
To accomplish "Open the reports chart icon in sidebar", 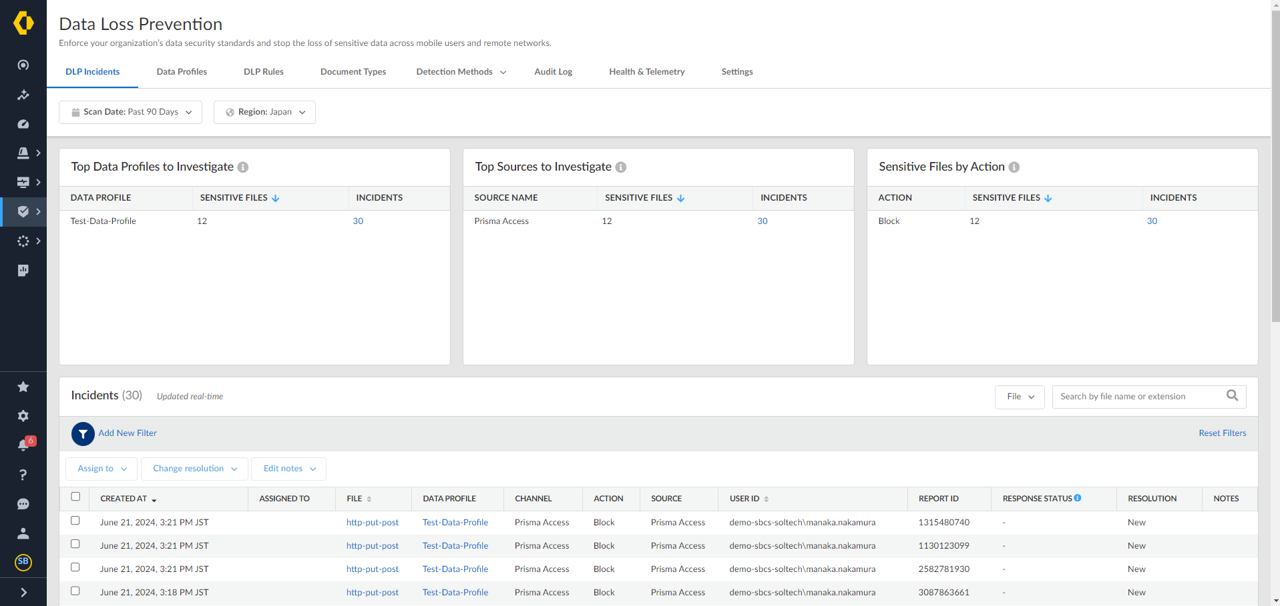I will [23, 270].
